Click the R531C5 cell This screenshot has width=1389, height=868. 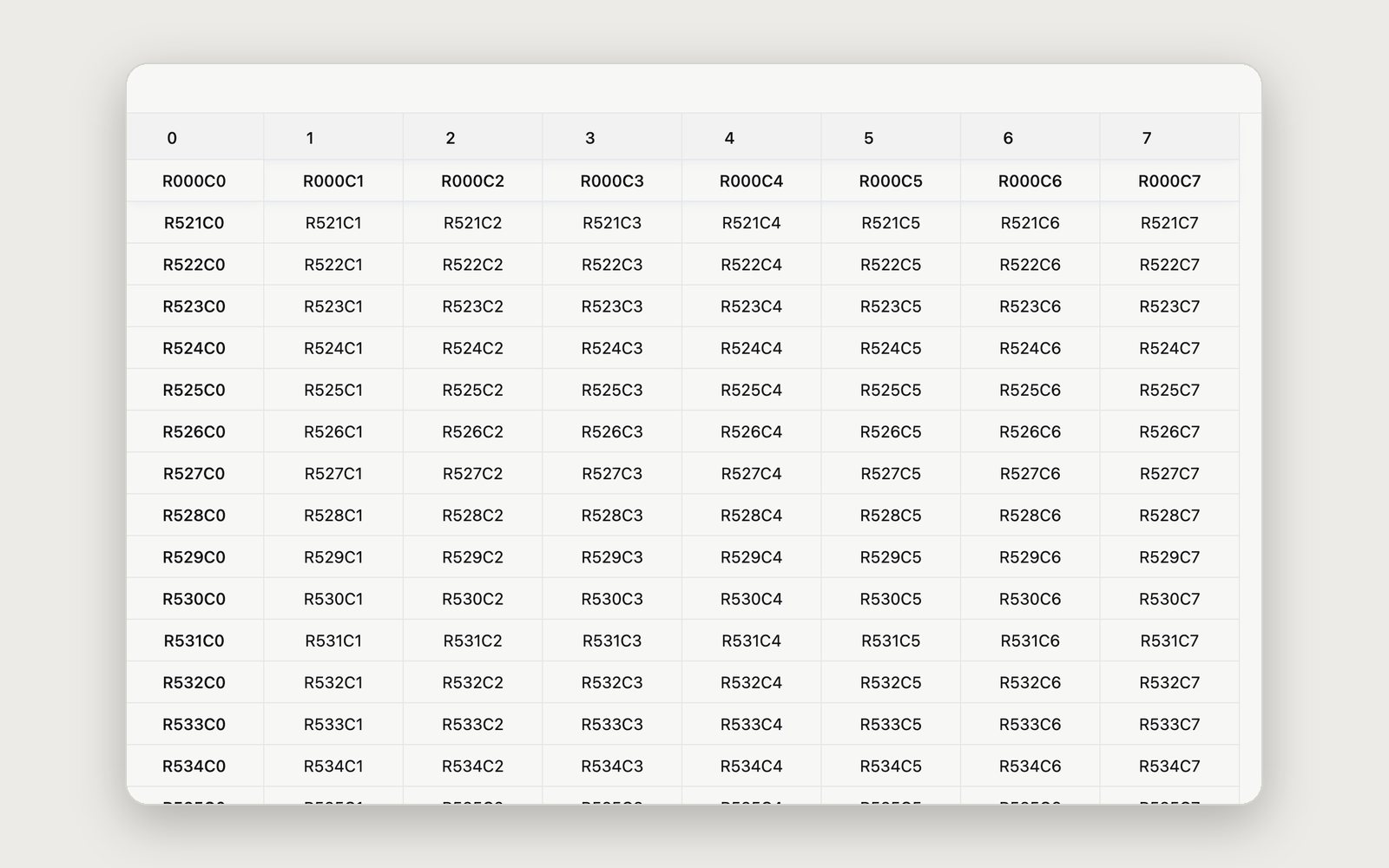[x=891, y=641]
